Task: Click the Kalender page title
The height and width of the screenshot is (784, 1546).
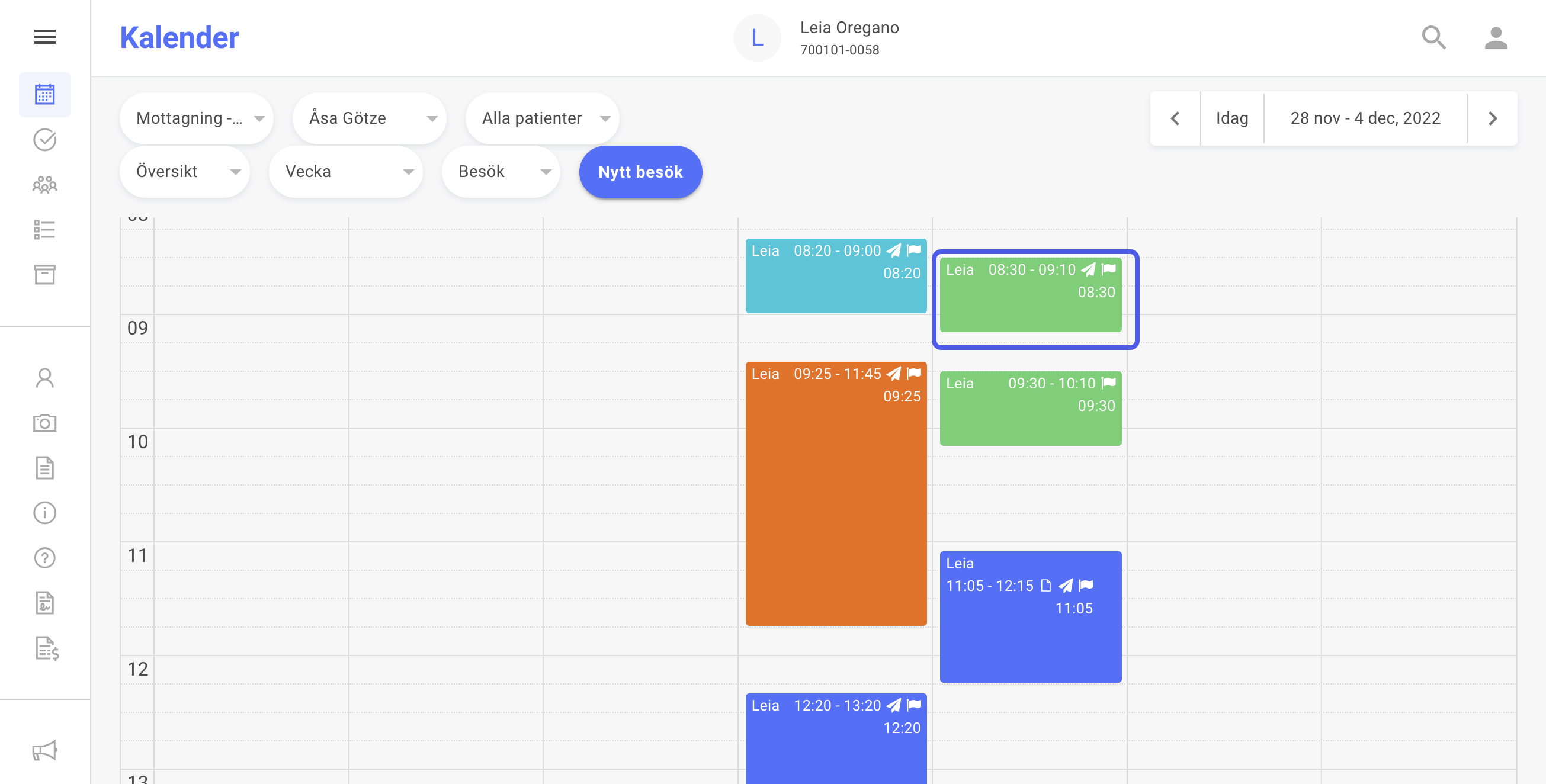Action: 179,38
